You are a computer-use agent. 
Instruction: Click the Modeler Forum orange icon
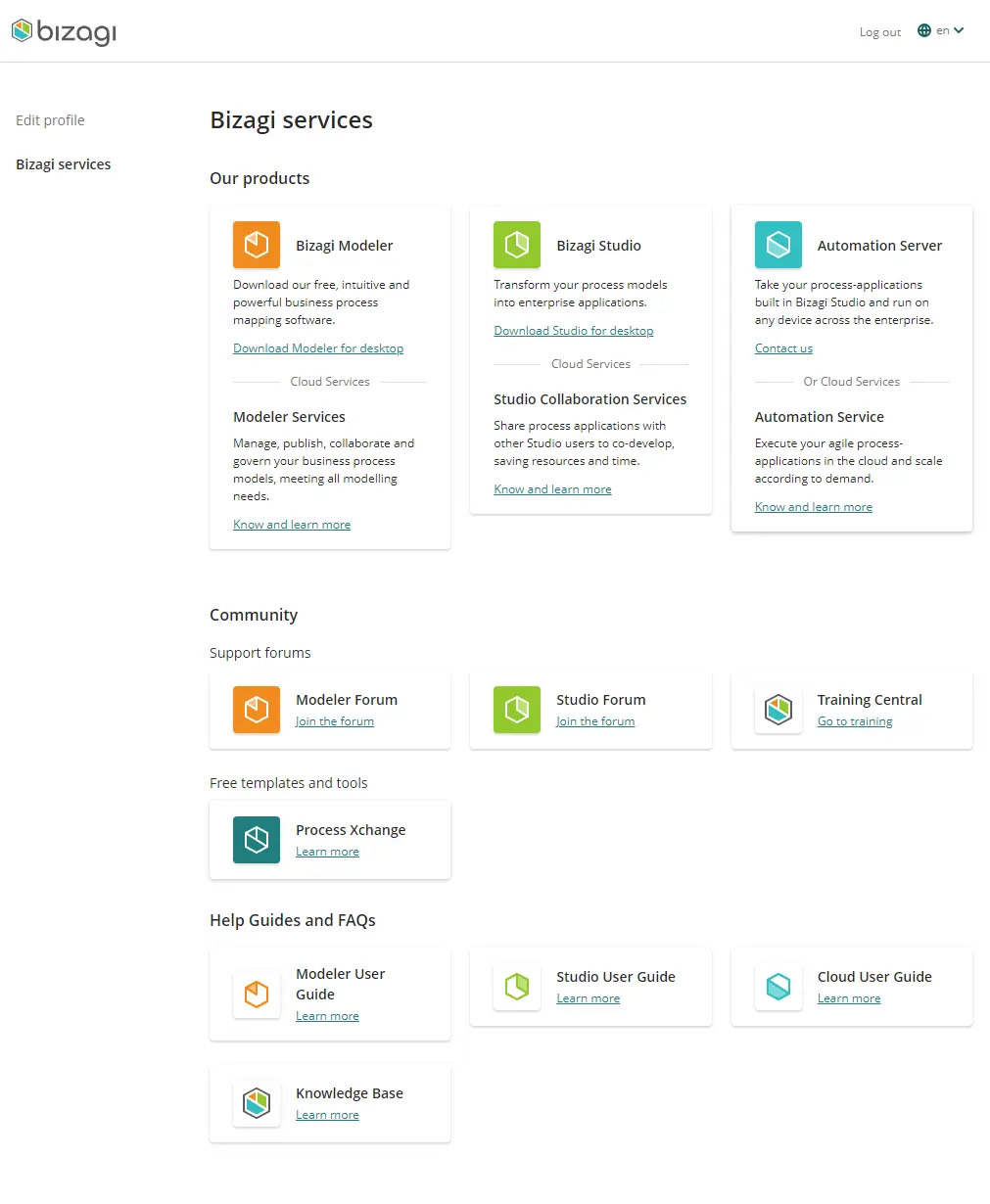[x=257, y=710]
